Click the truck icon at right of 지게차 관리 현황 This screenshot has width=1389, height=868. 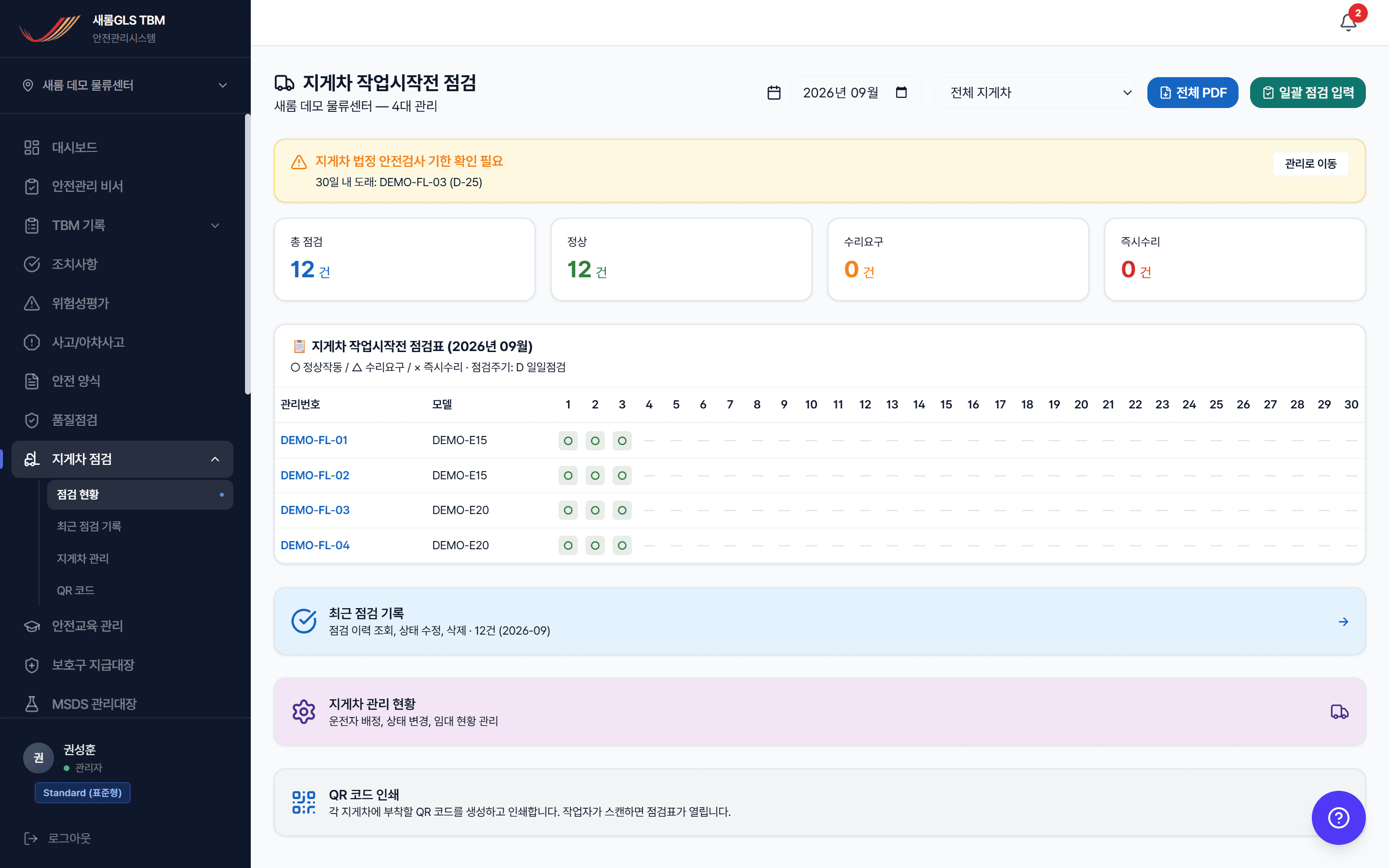tap(1339, 712)
